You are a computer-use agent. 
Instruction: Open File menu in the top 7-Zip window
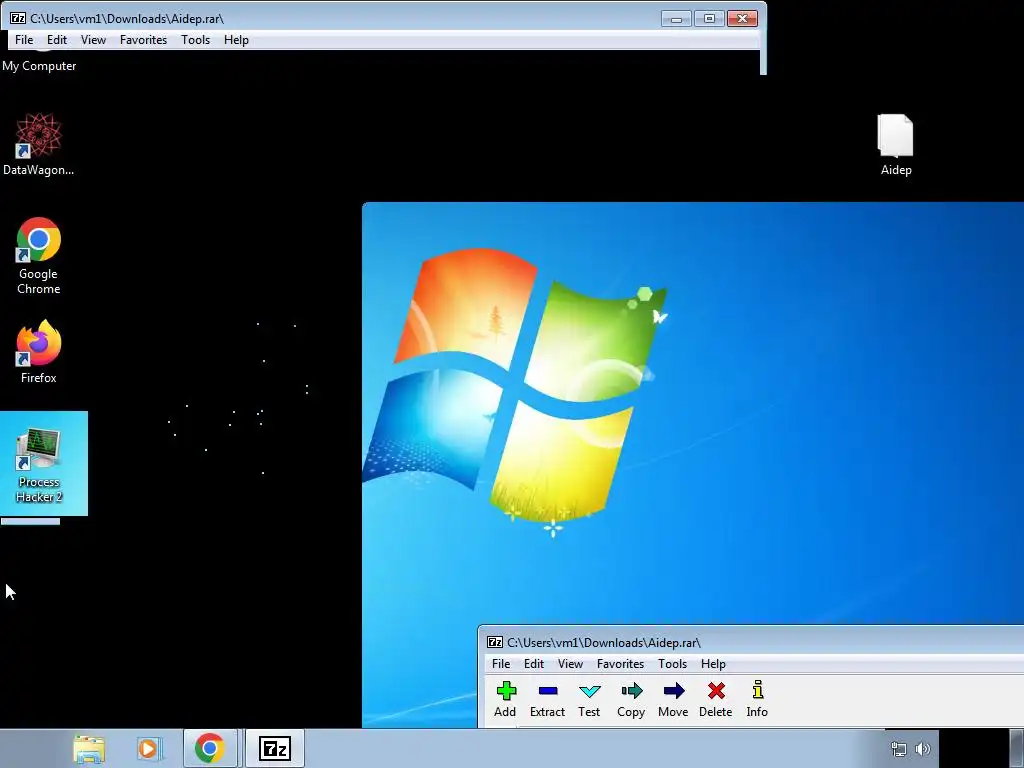(24, 40)
